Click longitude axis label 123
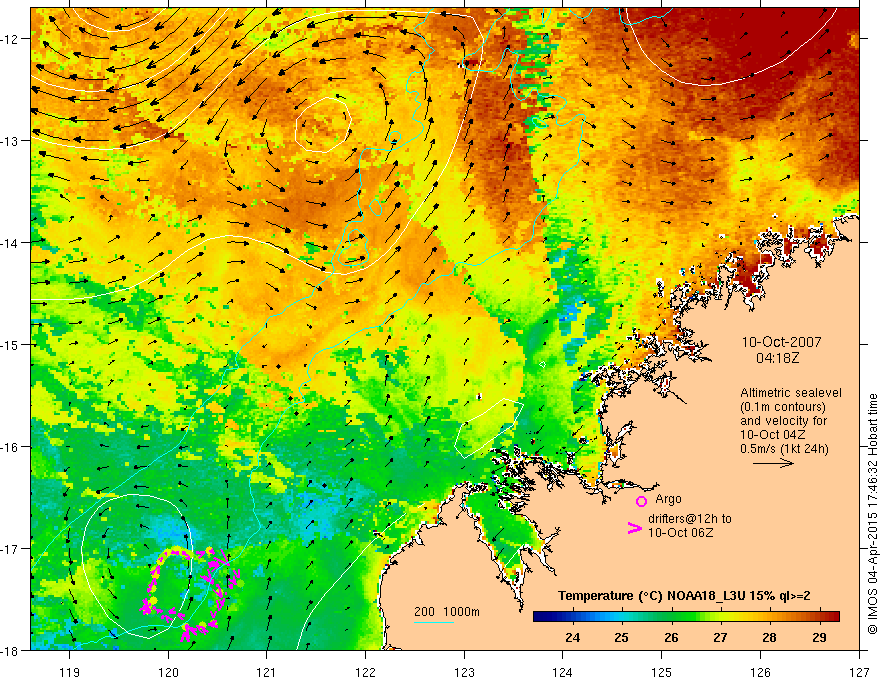The width and height of the screenshot is (880, 680). (x=464, y=672)
